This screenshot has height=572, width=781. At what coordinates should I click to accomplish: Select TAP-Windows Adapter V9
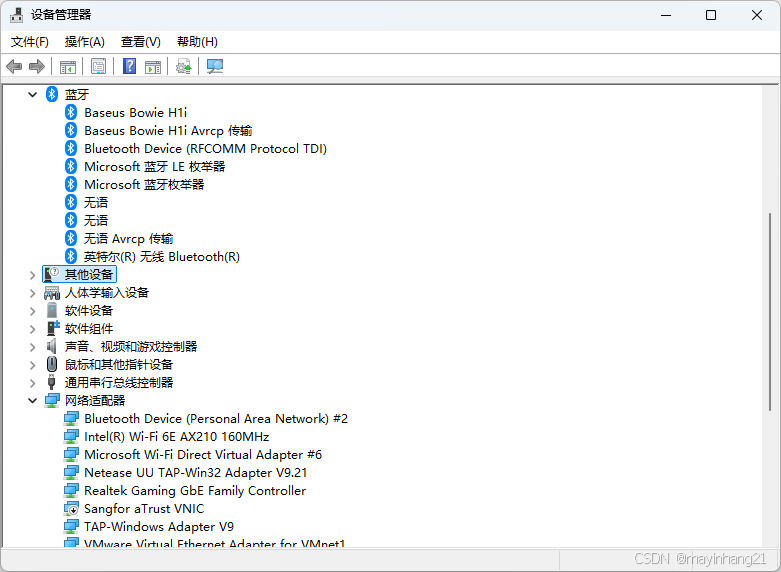coord(159,527)
